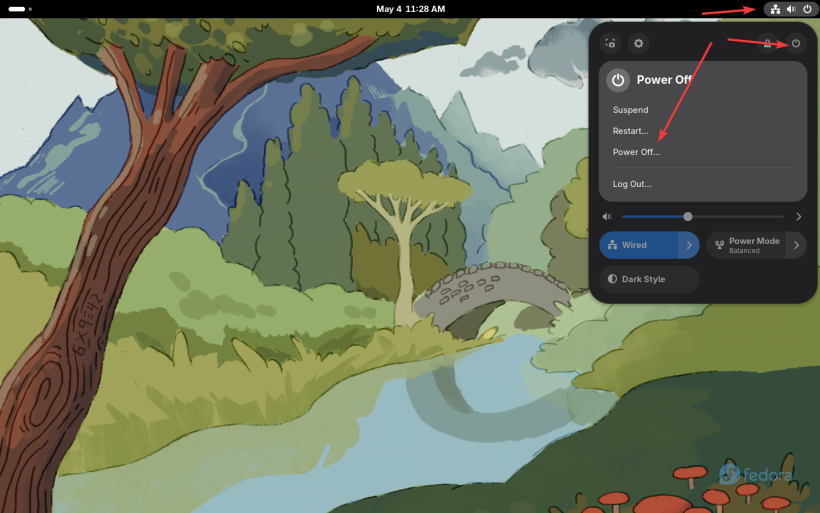Click the network icon in the top bar

click(776, 9)
